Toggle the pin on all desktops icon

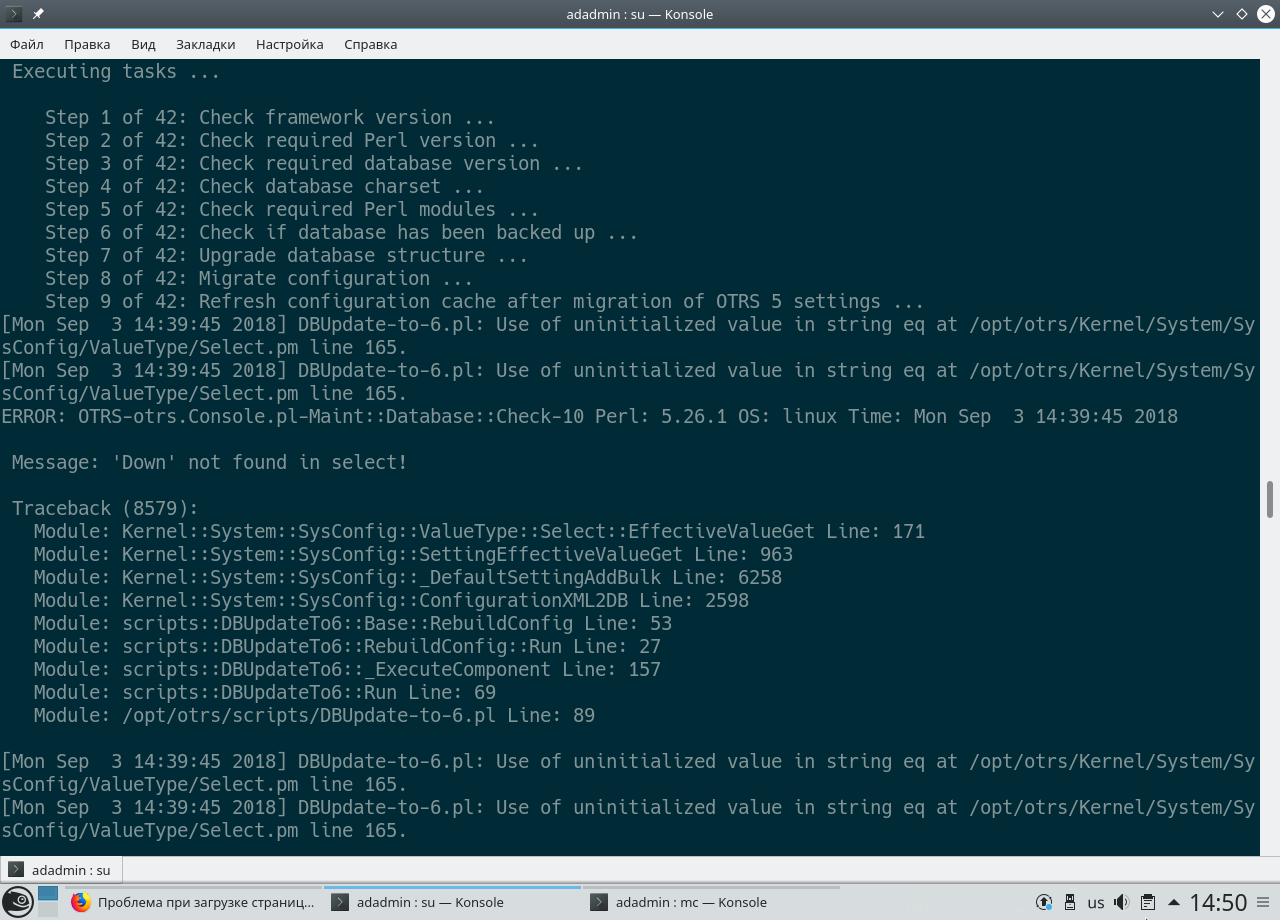(38, 14)
